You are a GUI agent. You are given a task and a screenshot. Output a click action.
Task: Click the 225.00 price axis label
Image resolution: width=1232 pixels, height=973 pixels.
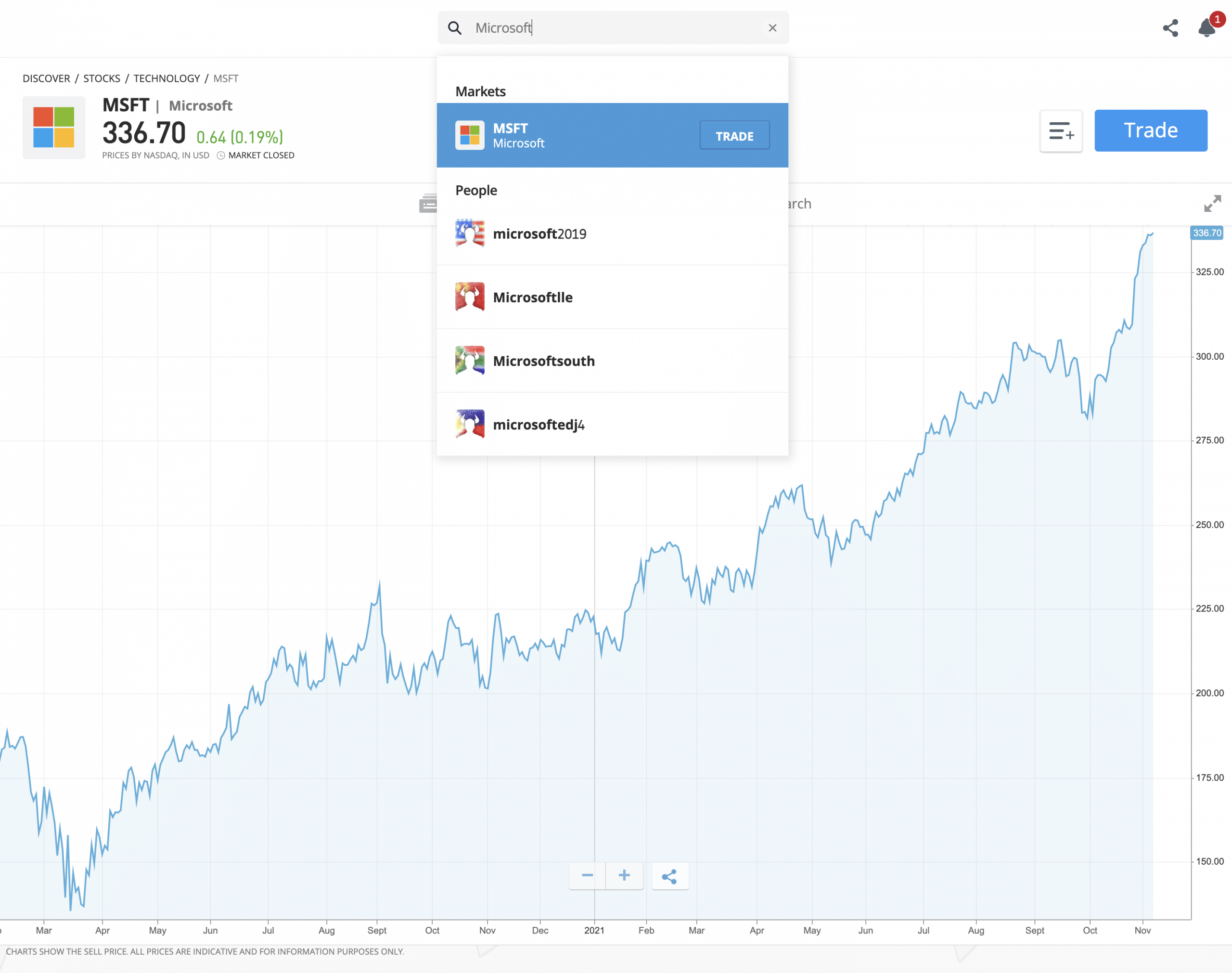(1209, 609)
